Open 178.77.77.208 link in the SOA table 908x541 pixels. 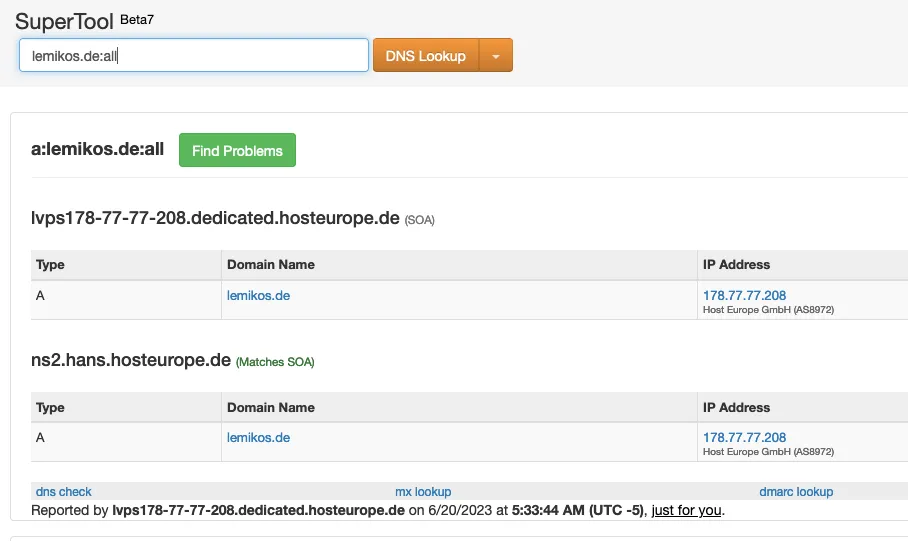pos(744,295)
